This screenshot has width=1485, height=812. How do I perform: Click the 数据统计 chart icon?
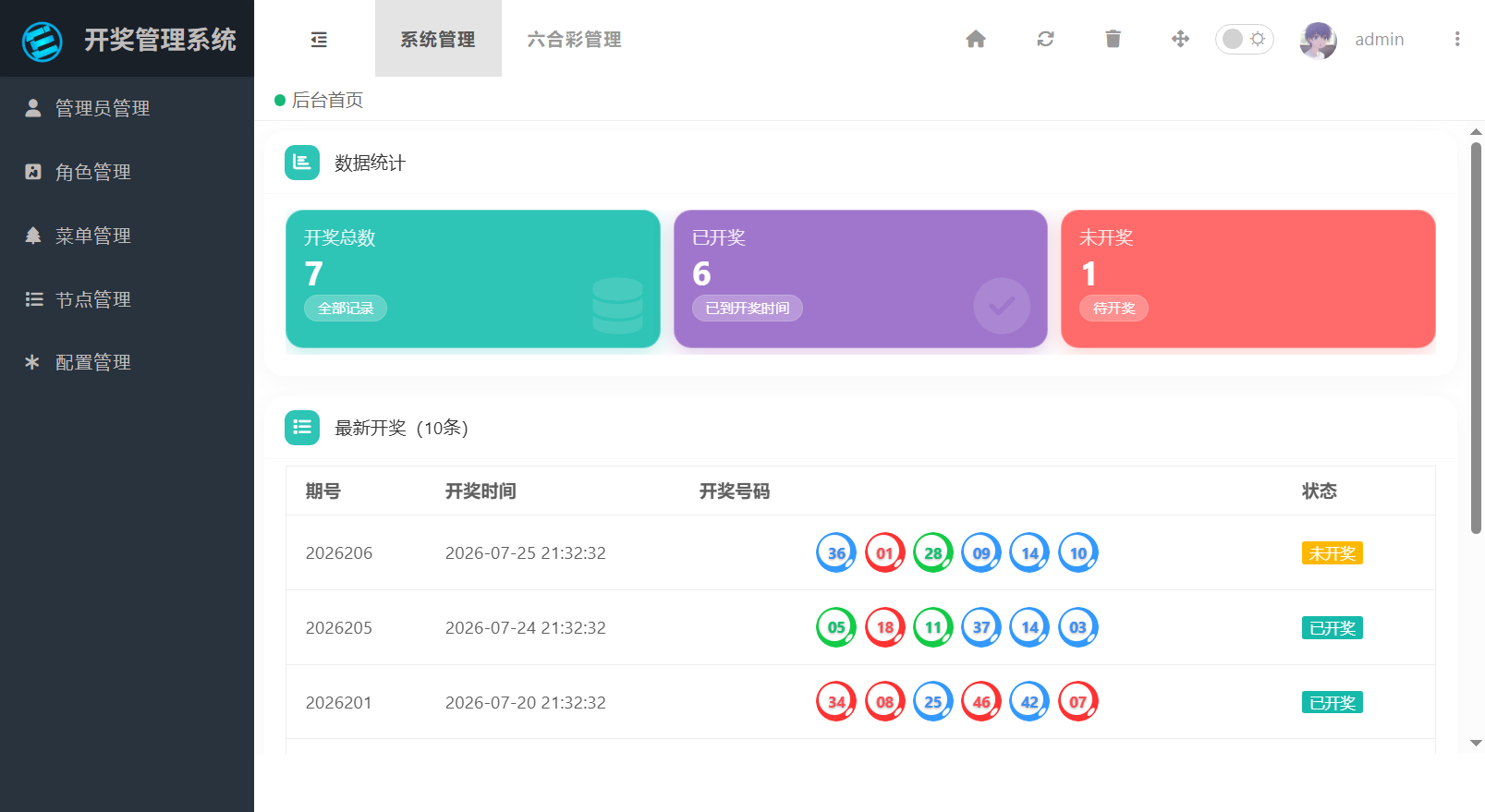coord(302,163)
